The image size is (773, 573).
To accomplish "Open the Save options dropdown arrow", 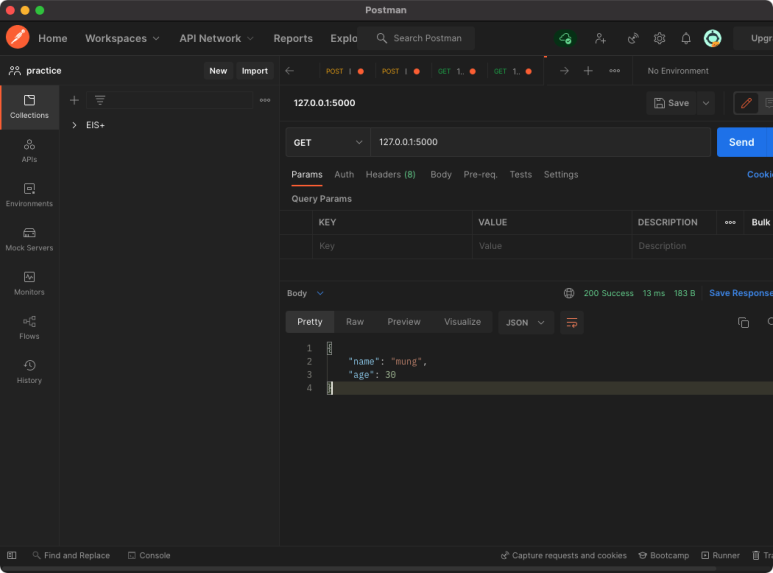I will click(706, 103).
